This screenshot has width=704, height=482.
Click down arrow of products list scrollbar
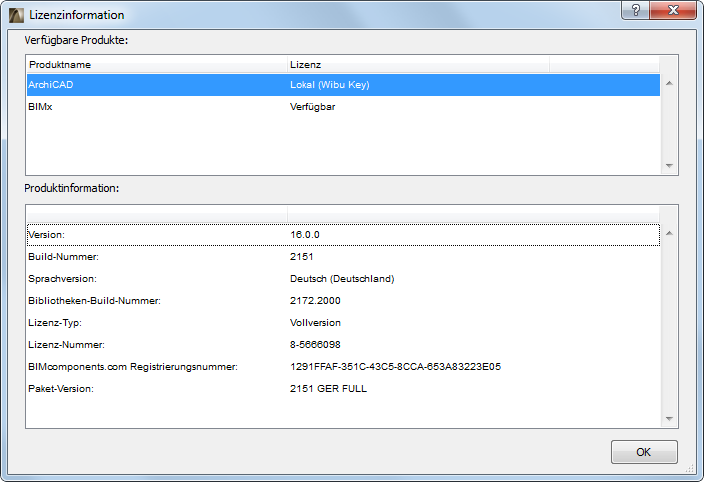[669, 166]
